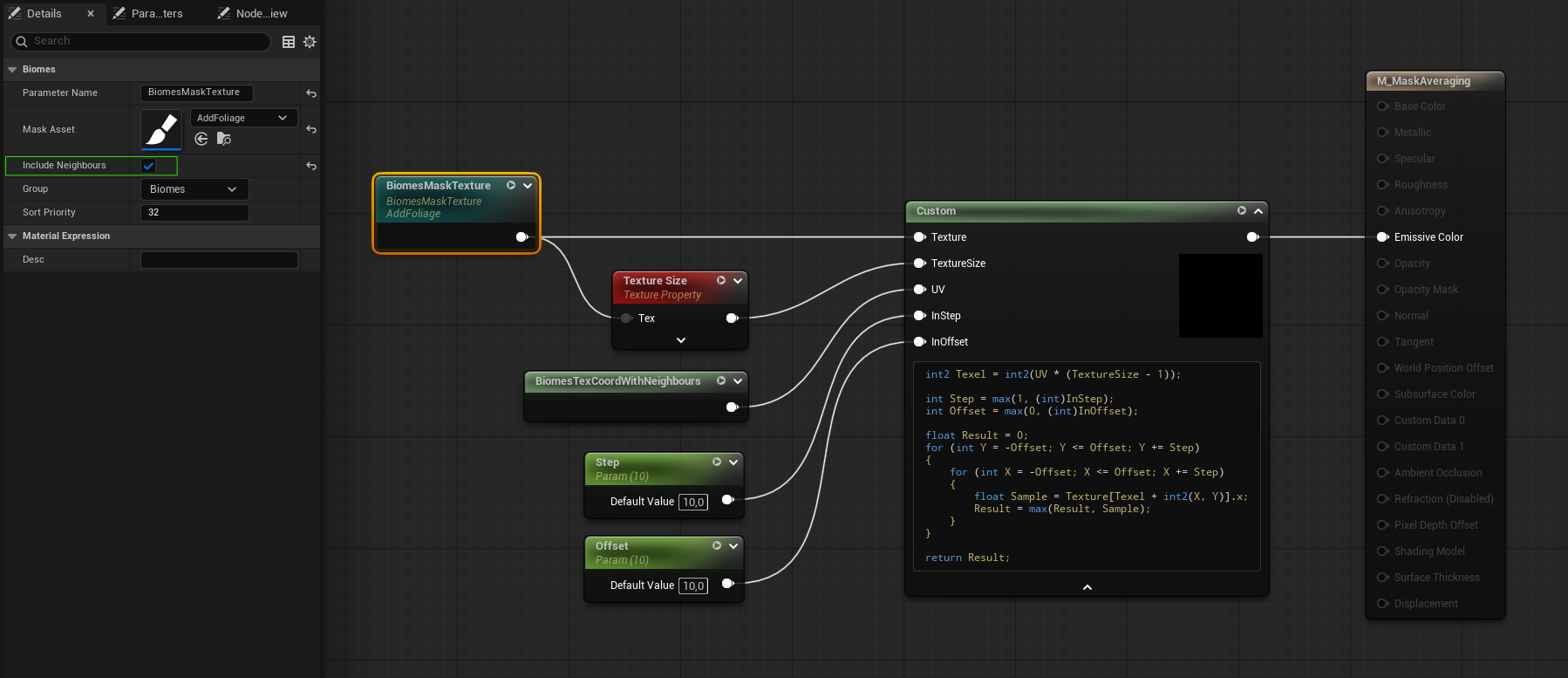The image size is (1568, 678).
Task: Click the Tex input pin on Texture Size
Action: tap(626, 318)
